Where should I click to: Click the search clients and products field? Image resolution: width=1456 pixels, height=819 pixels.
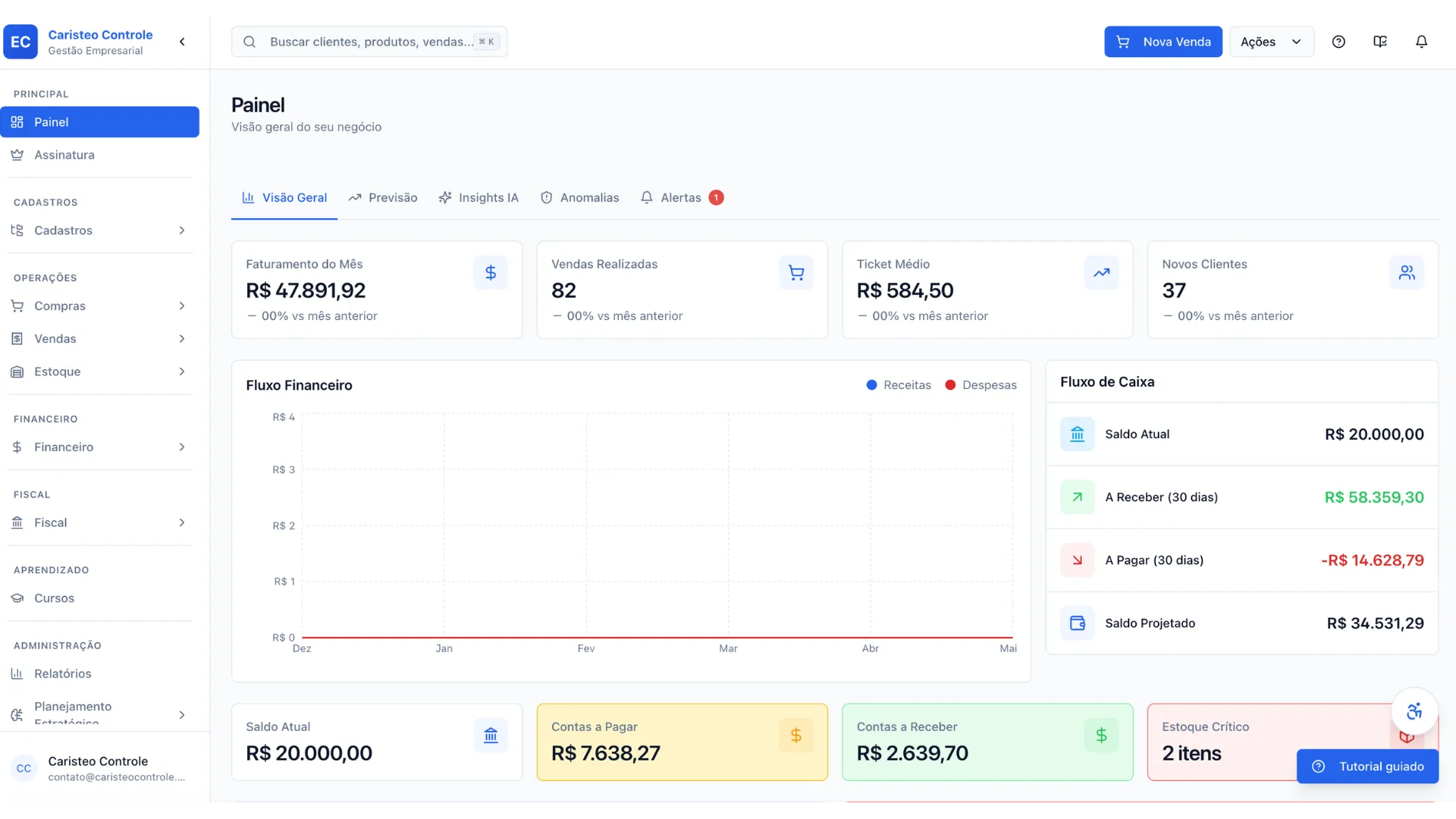[369, 42]
